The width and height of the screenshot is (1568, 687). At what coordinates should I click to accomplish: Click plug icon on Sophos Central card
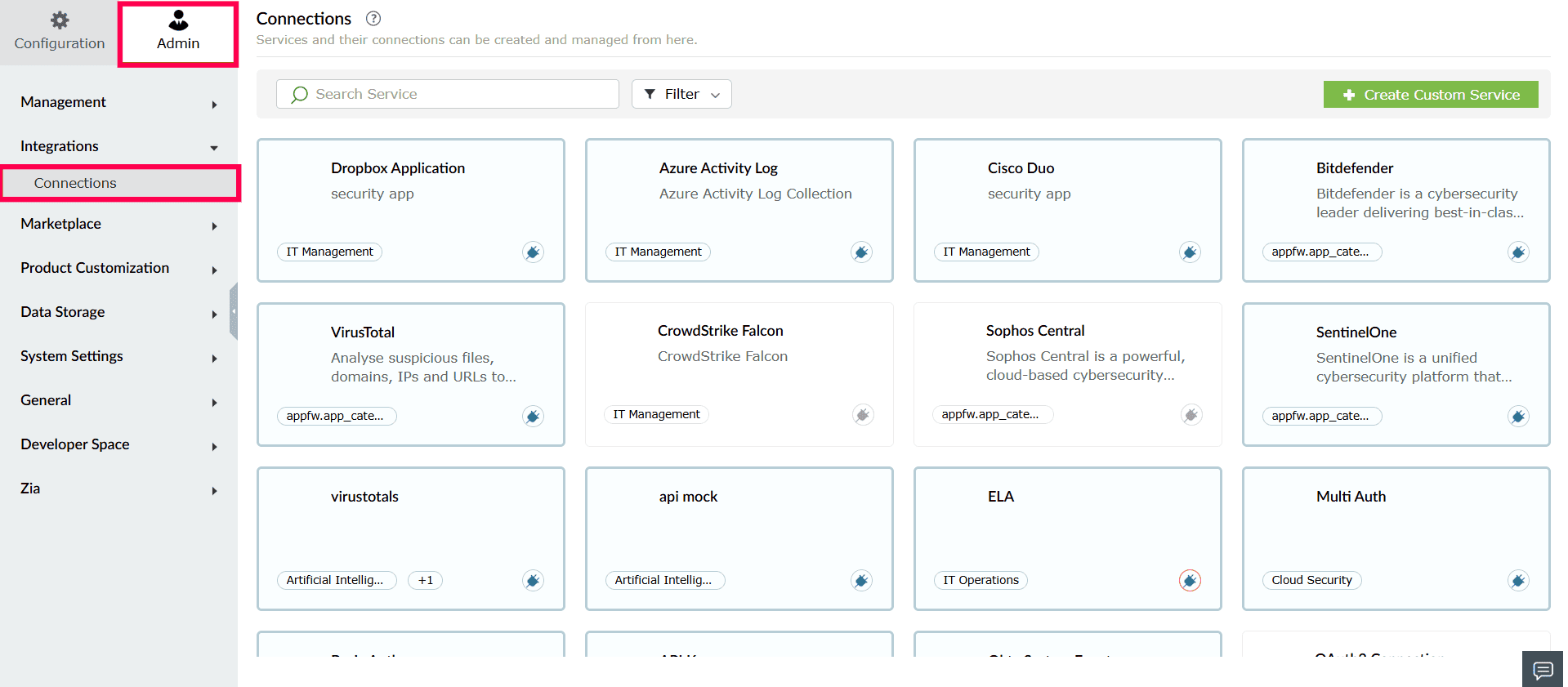(x=1191, y=415)
